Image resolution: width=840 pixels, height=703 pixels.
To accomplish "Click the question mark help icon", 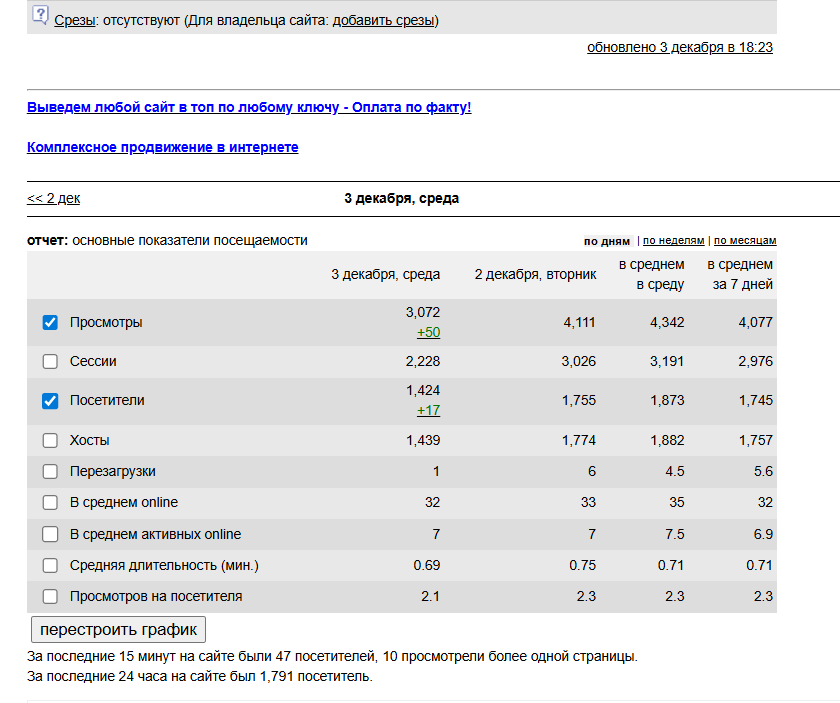I will coord(40,15).
